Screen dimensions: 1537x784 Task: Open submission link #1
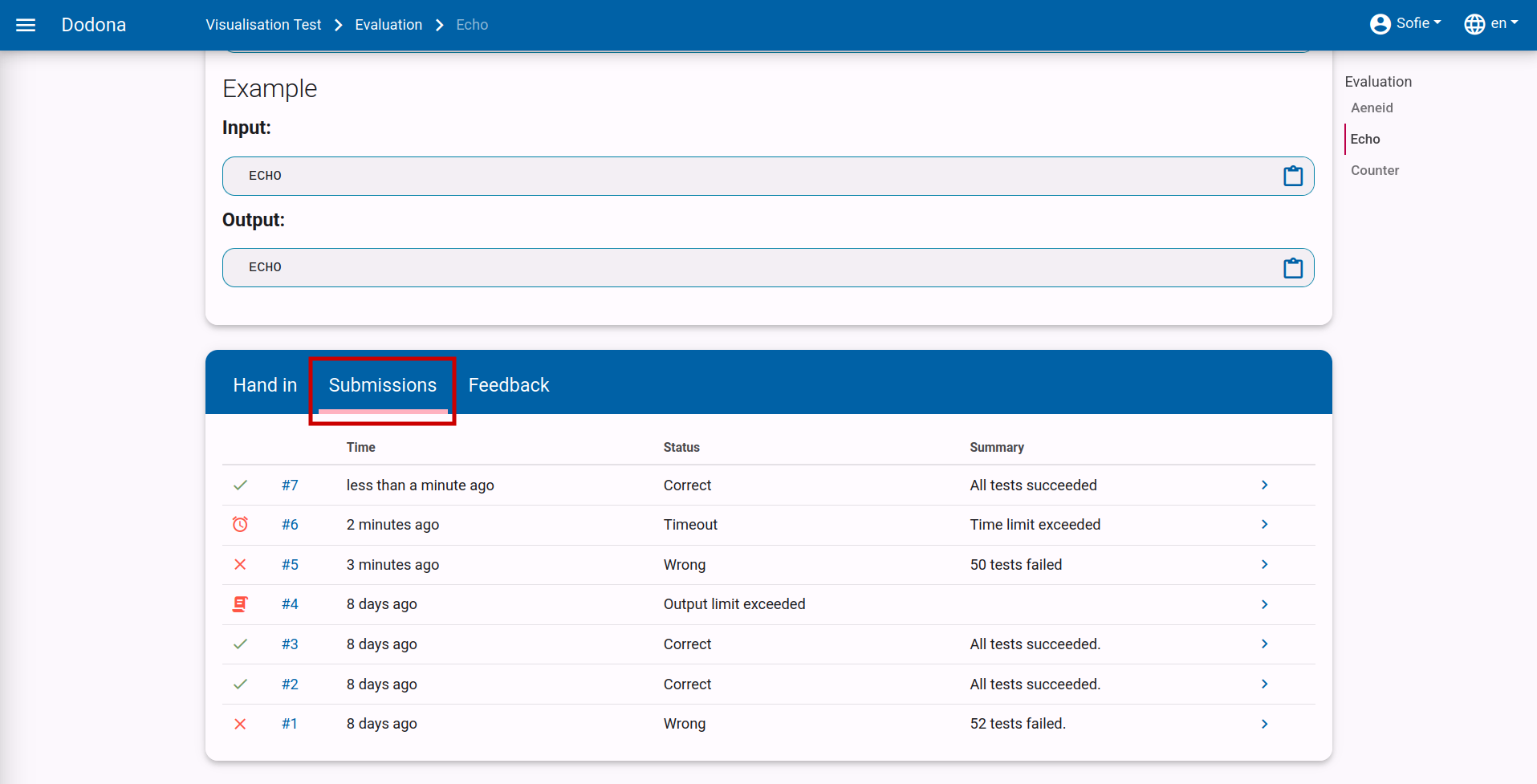290,724
